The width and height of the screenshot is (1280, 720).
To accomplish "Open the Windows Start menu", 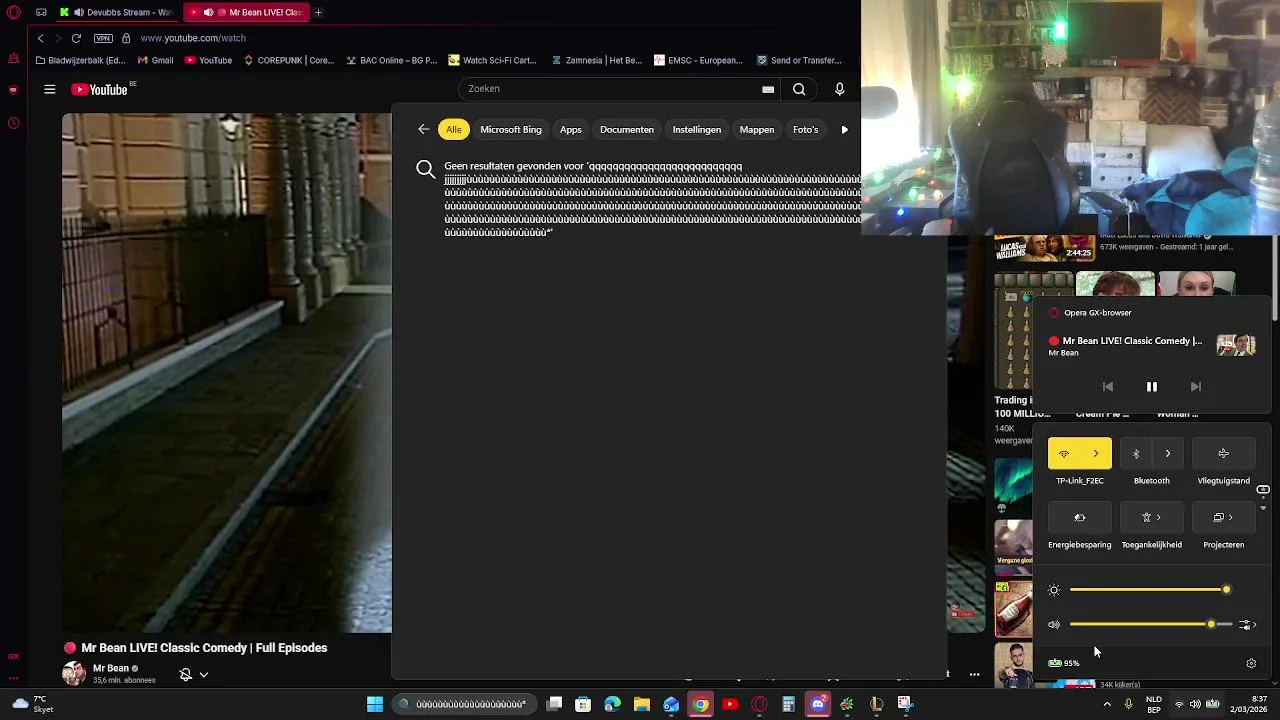I will click(375, 704).
